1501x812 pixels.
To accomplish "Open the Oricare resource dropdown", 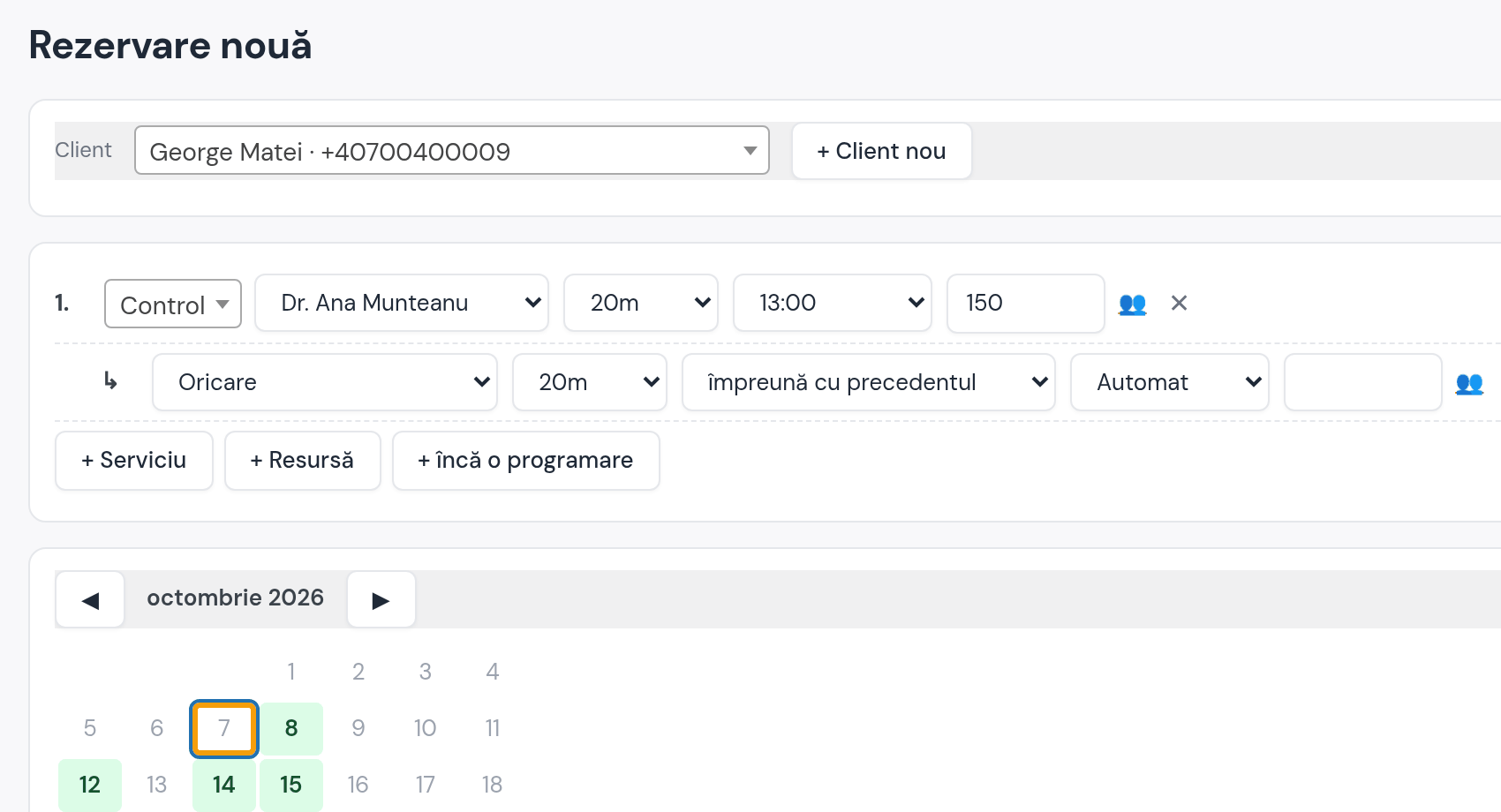I will pos(325,382).
